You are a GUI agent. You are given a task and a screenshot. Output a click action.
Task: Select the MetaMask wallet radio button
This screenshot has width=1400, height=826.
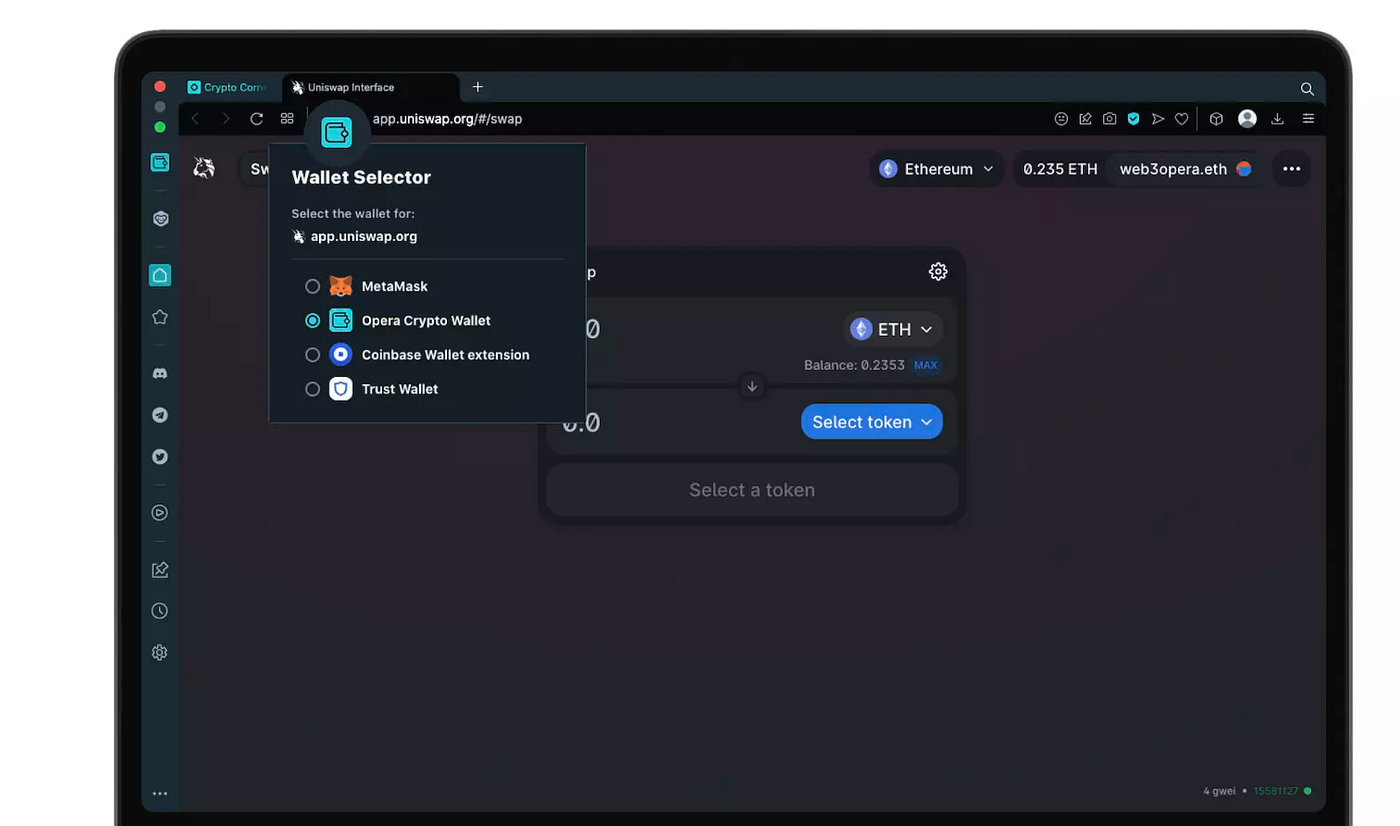pyautogui.click(x=313, y=285)
